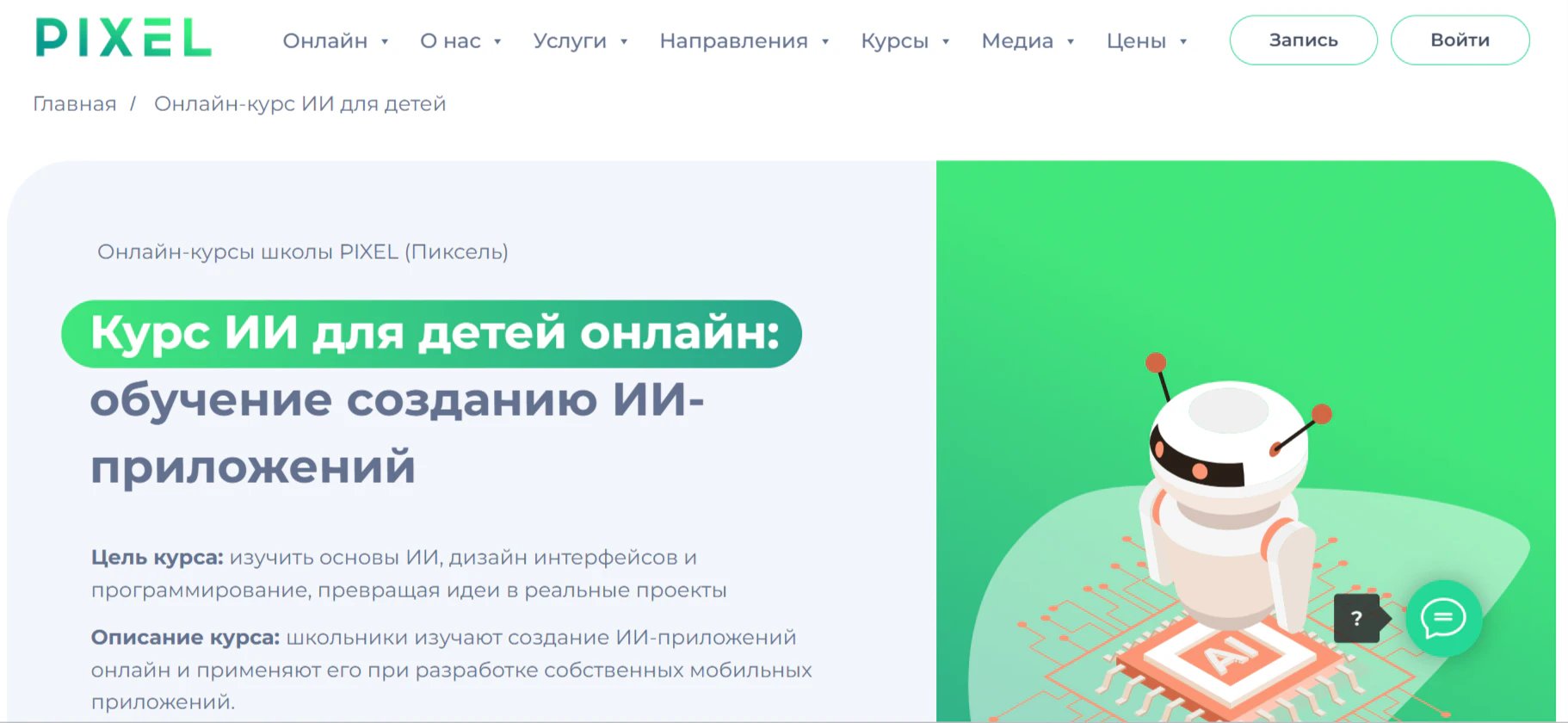Open the Направления menu item

tap(734, 40)
